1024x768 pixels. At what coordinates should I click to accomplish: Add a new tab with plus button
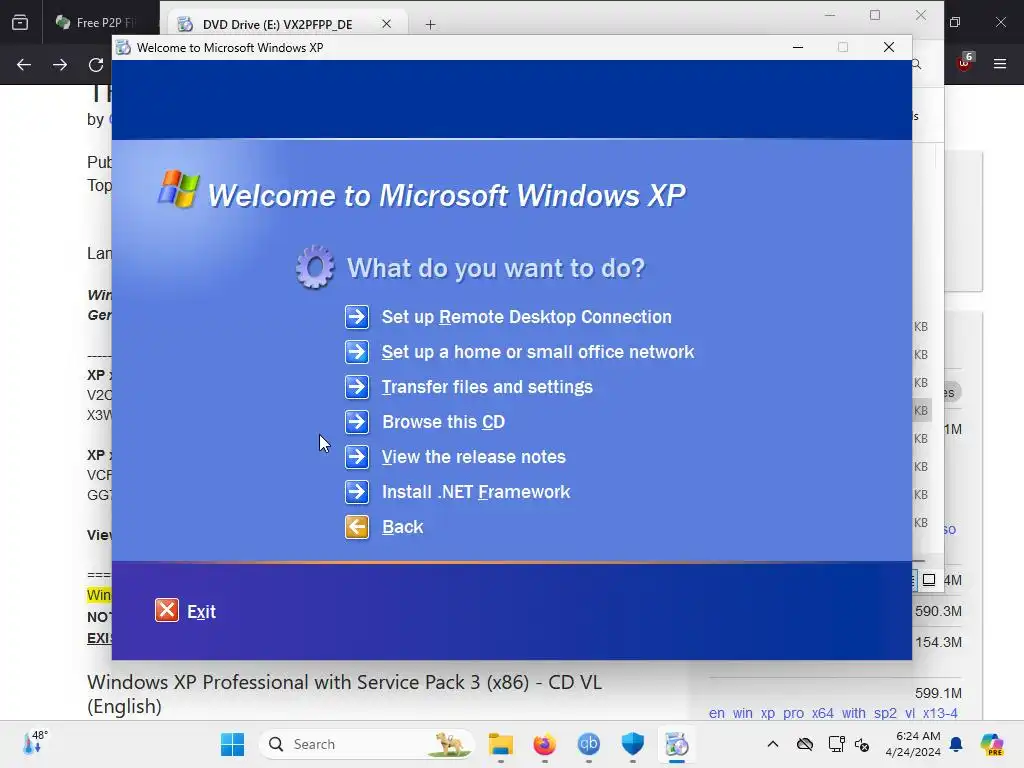(430, 25)
